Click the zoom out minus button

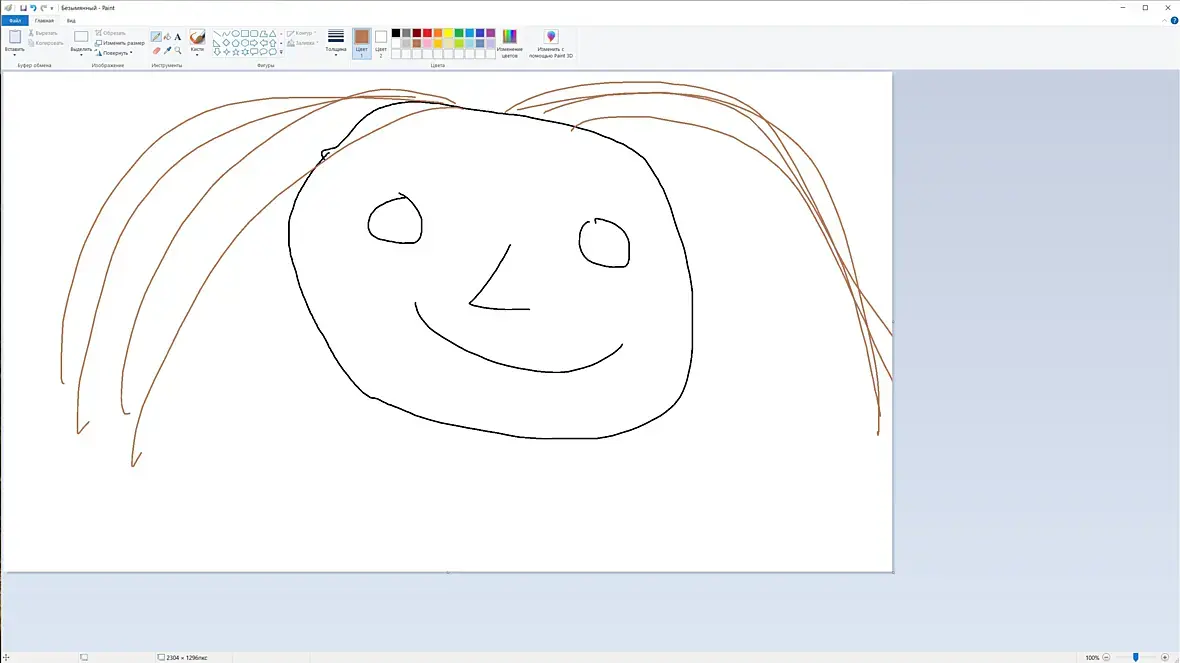[x=1106, y=658]
